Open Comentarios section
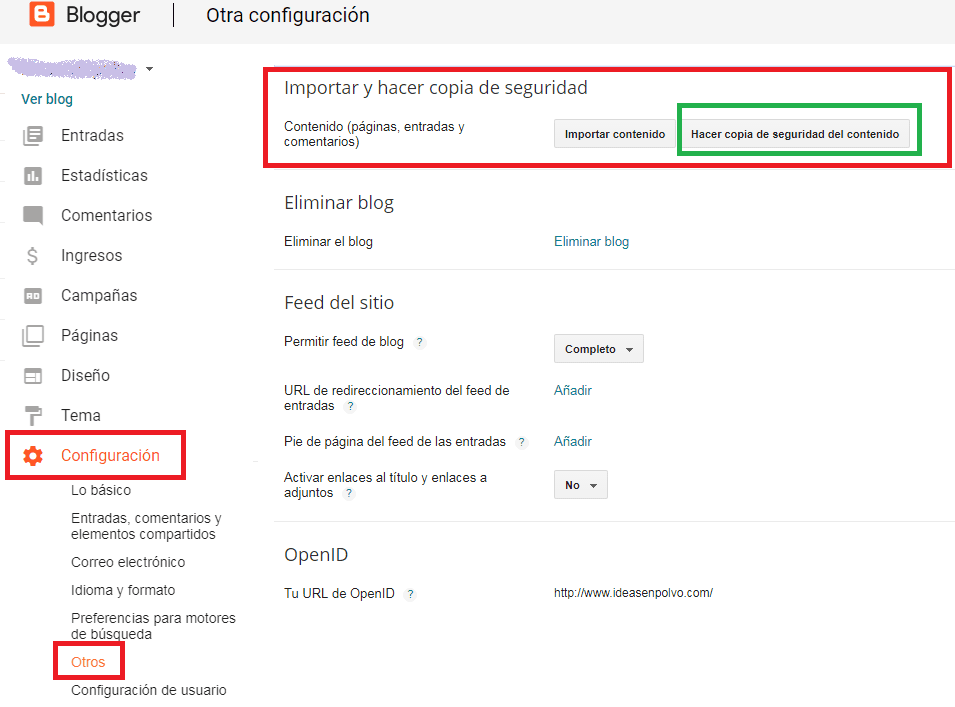Screen dimensions: 955x707 [107, 216]
